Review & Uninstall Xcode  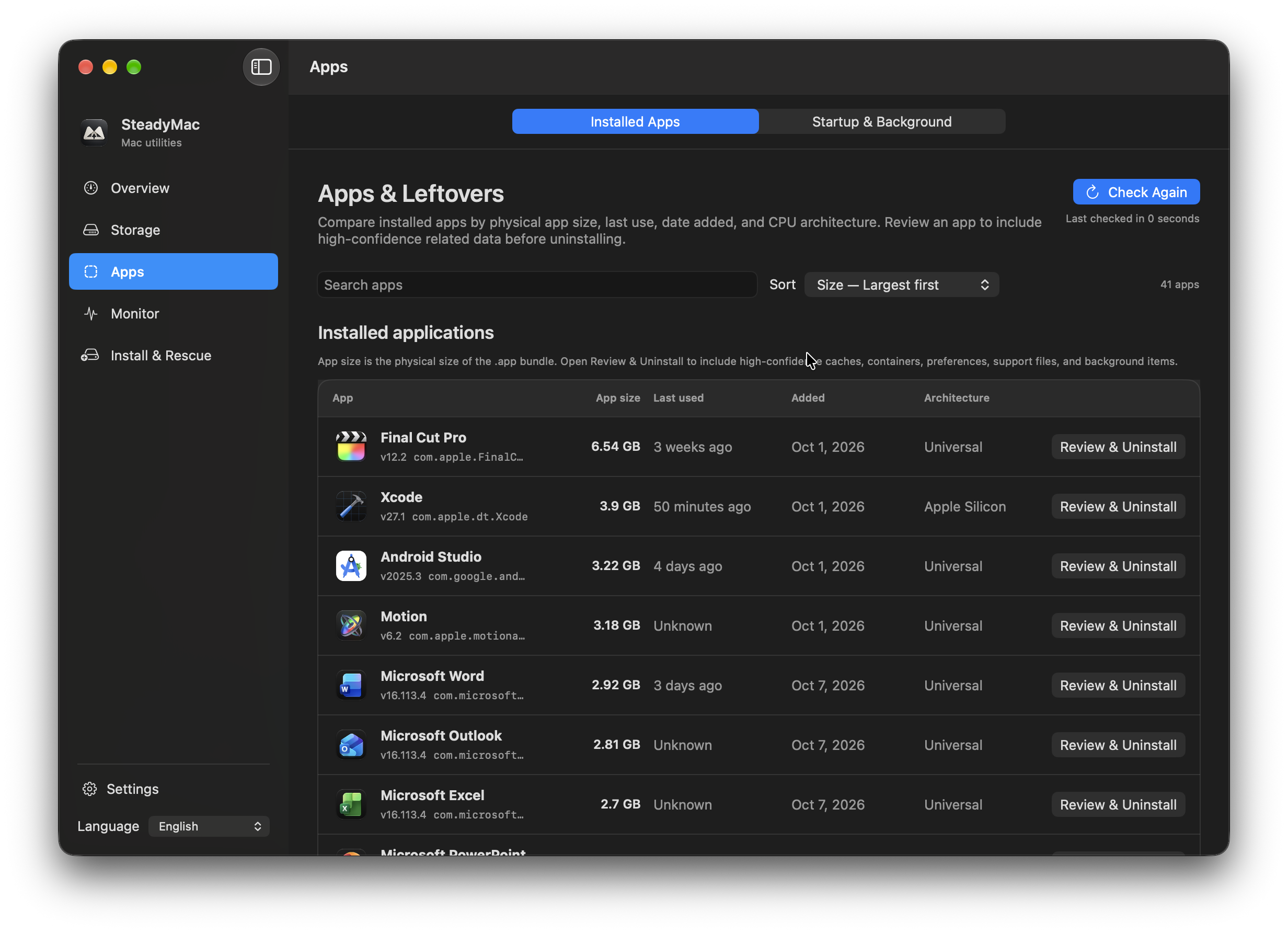[x=1118, y=507]
